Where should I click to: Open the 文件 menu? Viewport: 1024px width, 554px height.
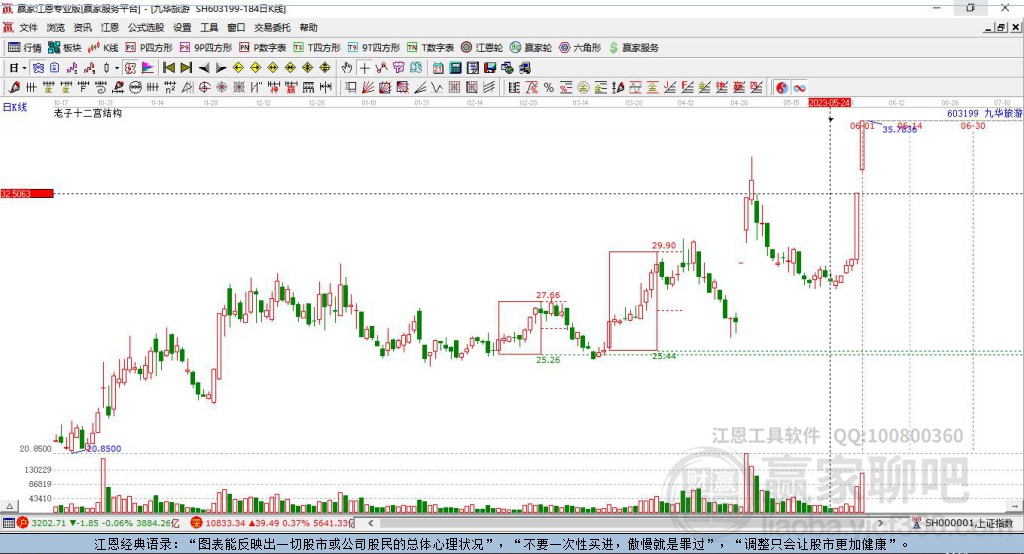(28, 27)
